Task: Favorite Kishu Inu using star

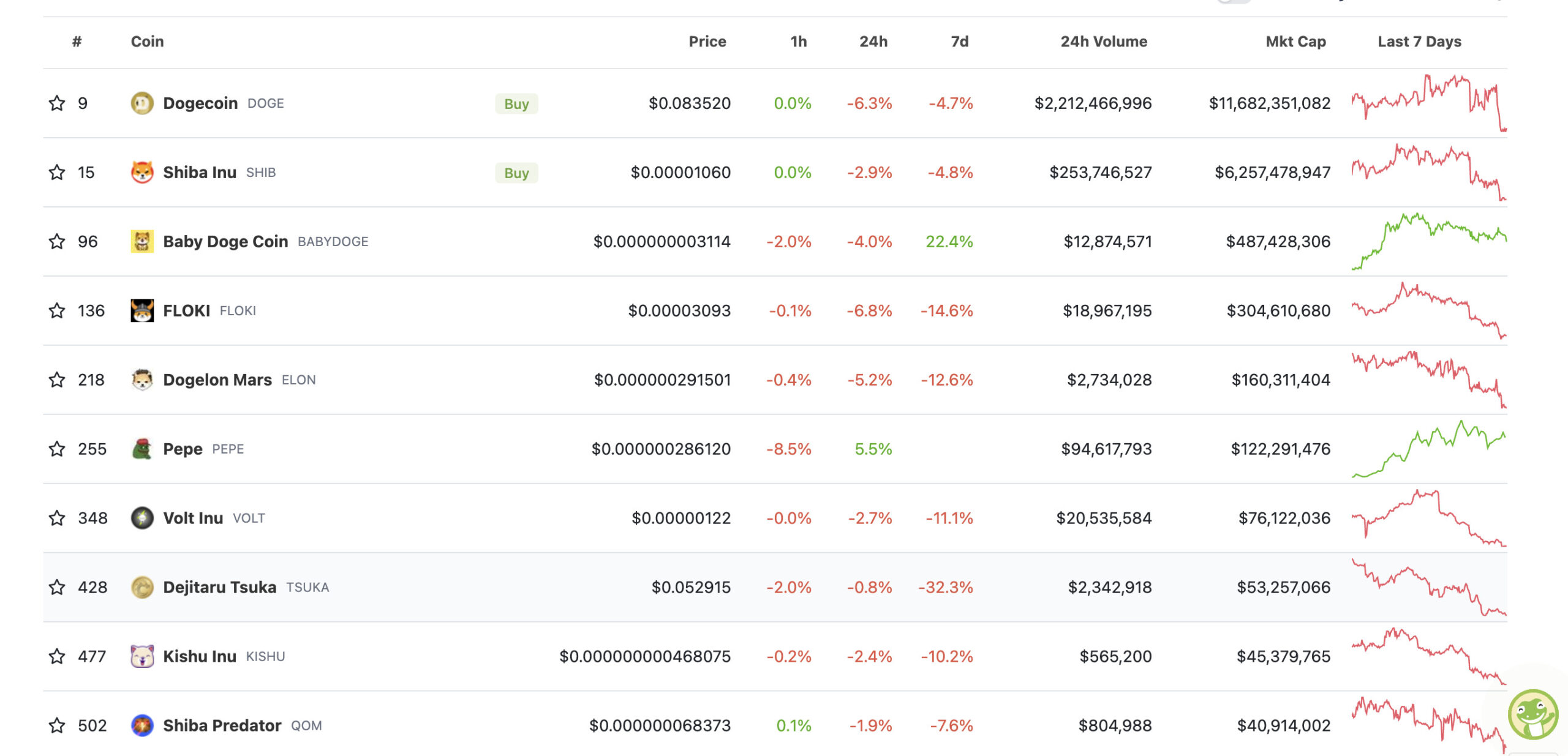Action: click(57, 656)
